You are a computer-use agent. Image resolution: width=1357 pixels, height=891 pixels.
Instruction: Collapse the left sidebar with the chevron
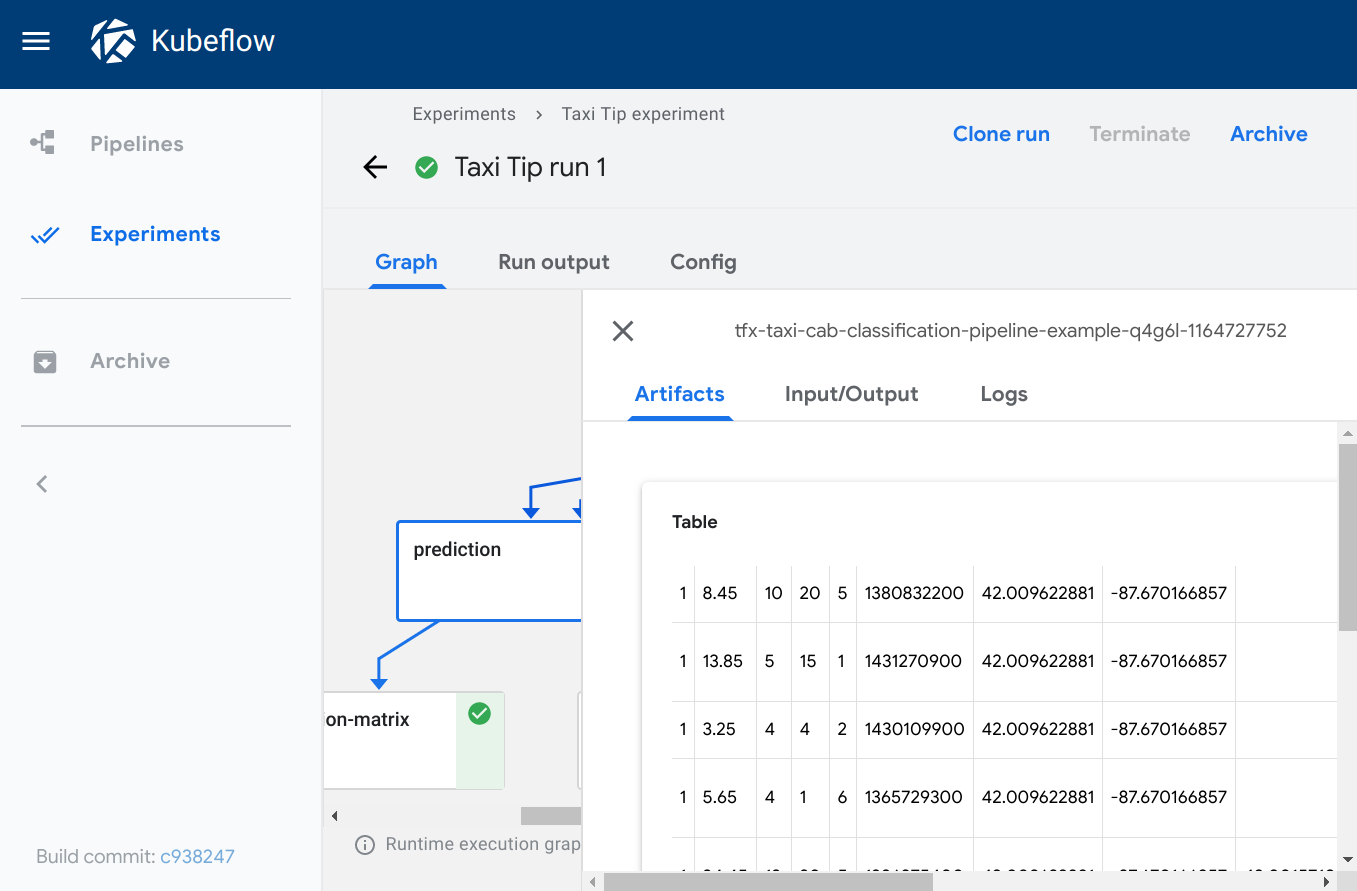coord(41,484)
